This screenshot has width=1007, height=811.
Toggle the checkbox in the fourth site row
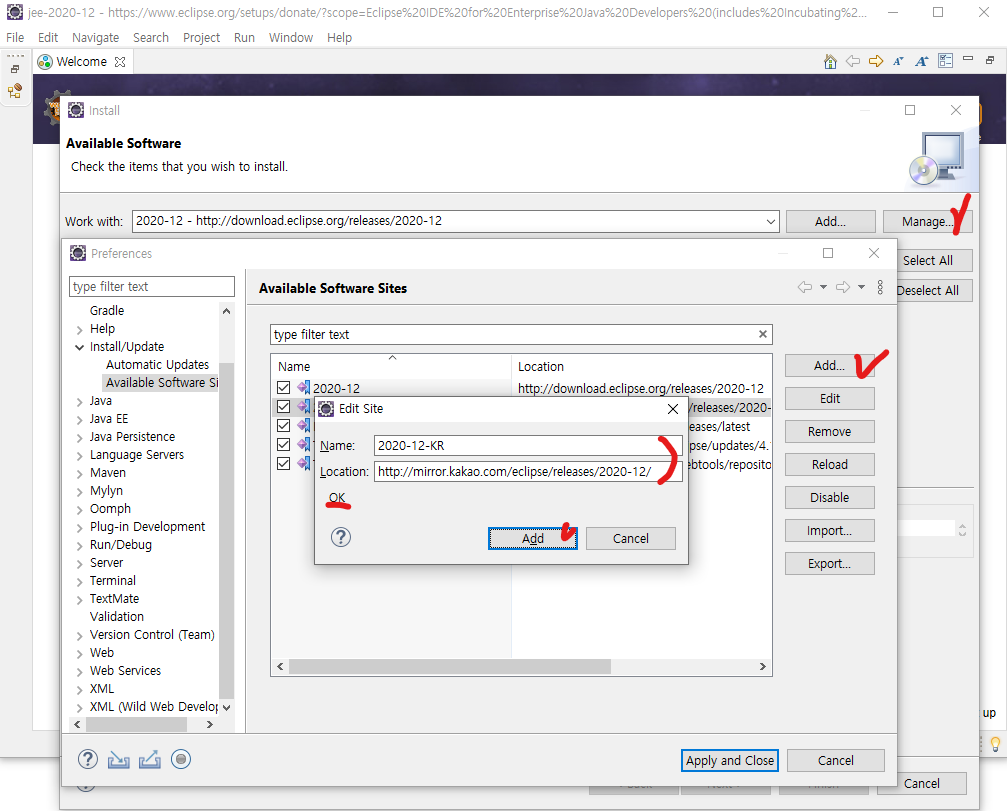(x=283, y=444)
